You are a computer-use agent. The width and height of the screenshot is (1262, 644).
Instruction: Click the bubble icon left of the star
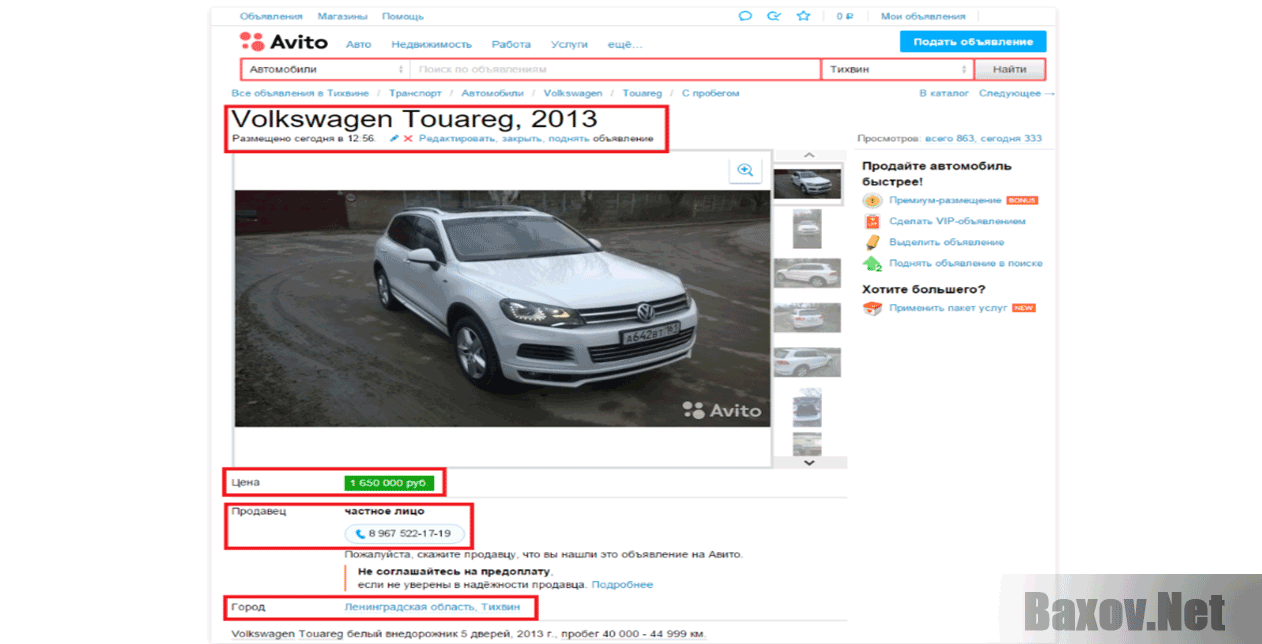pyautogui.click(x=773, y=16)
